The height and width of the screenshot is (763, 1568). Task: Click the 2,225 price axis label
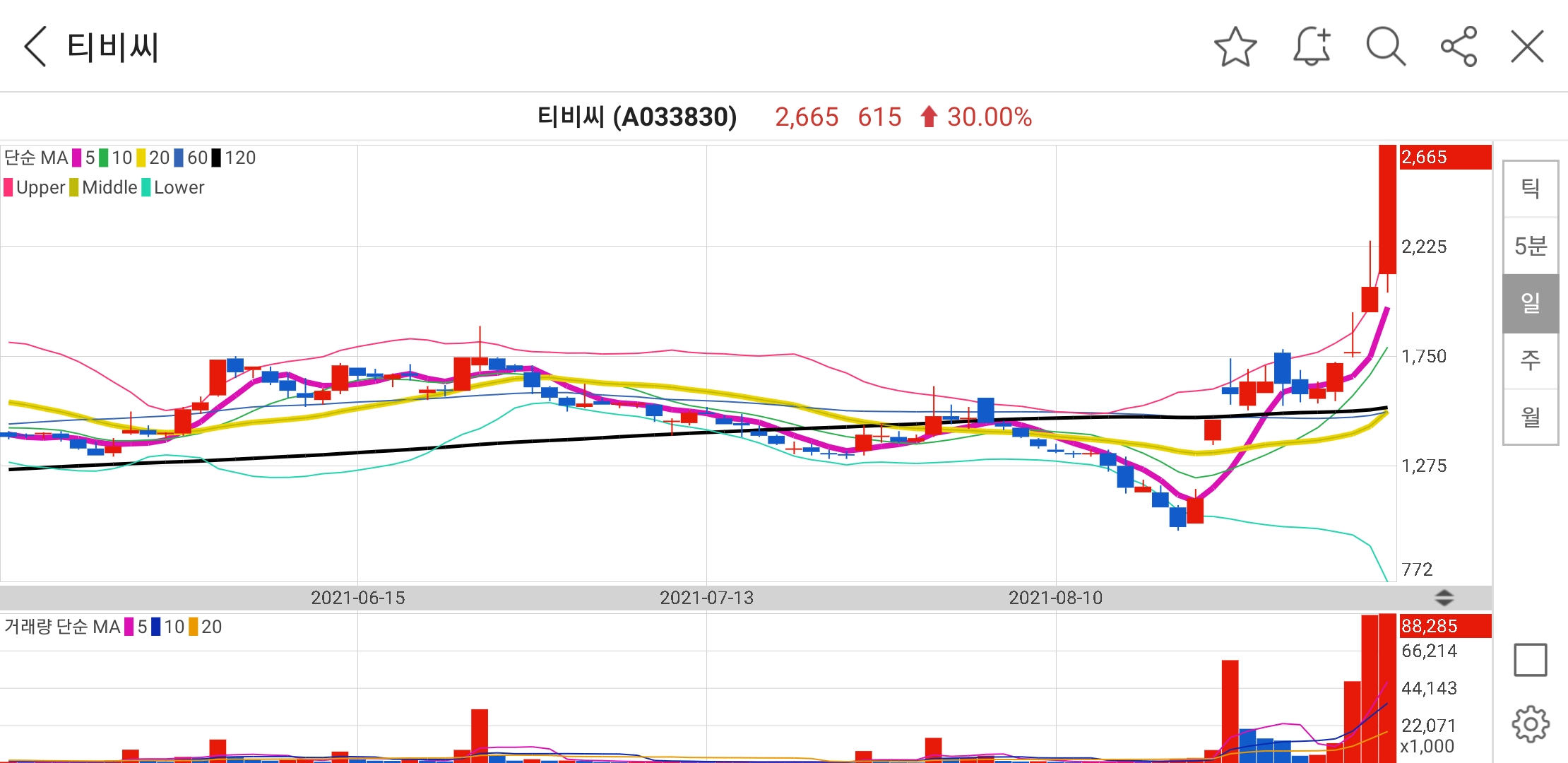1424,247
